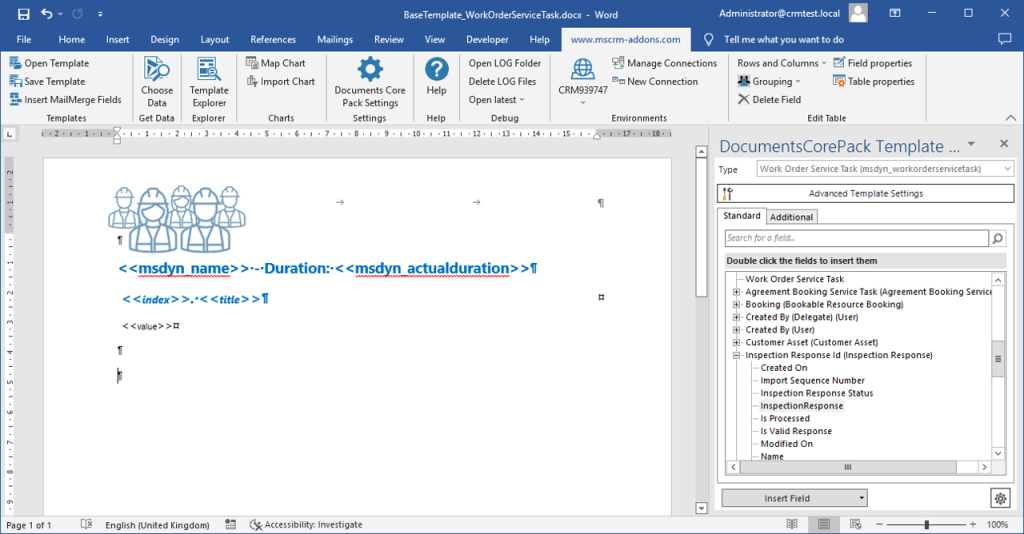Click the document scroll down arrow
Screen dimensions: 1024x534
tap(701, 508)
